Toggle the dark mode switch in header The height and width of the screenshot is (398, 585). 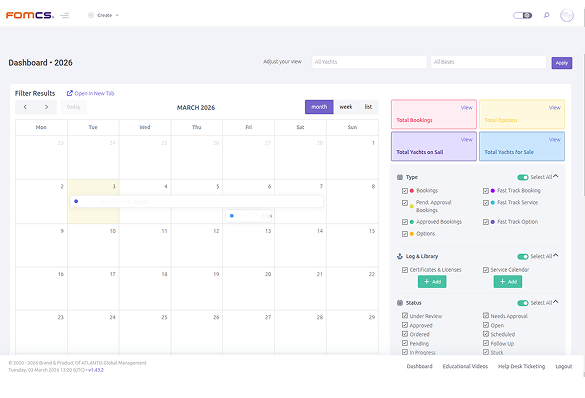(x=522, y=15)
